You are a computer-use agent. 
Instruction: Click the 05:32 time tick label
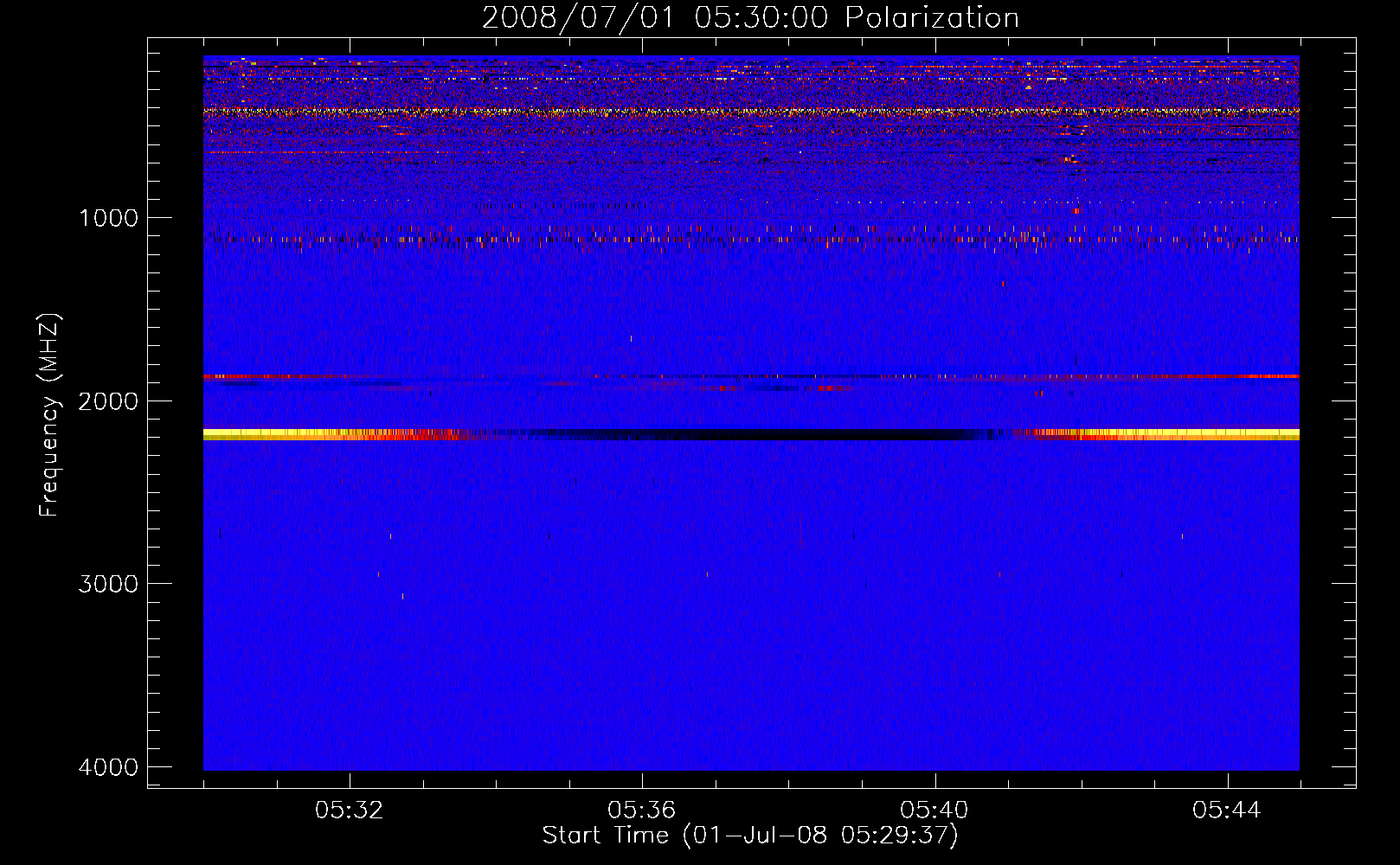coord(350,811)
